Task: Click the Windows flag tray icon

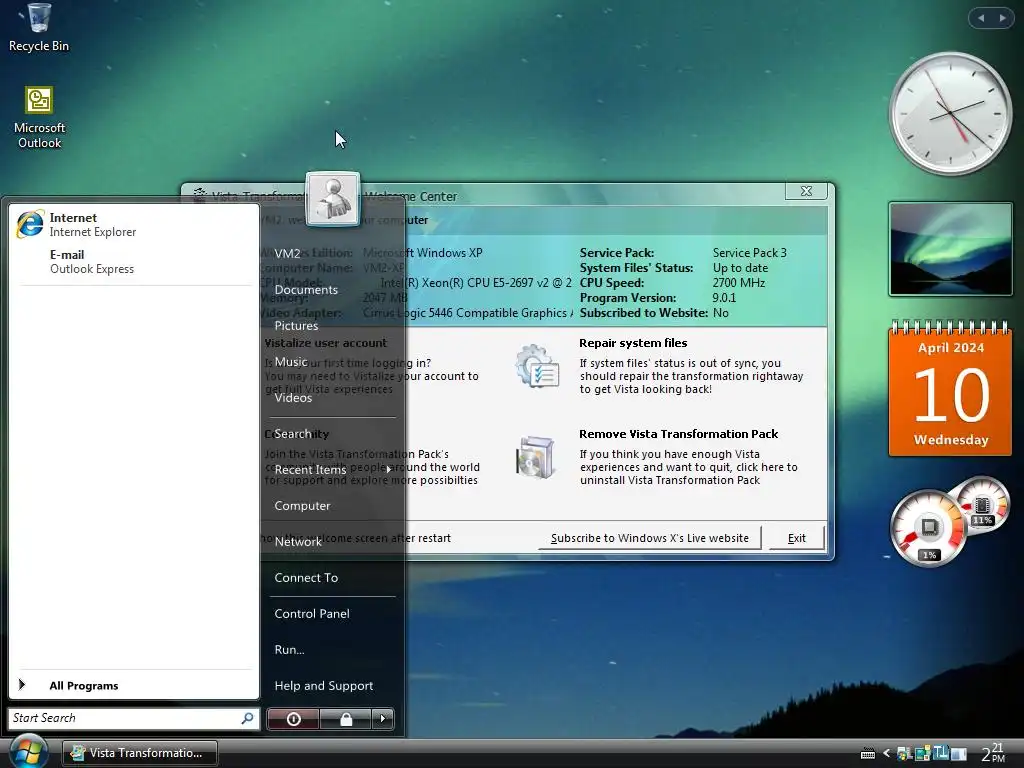Action: click(904, 754)
